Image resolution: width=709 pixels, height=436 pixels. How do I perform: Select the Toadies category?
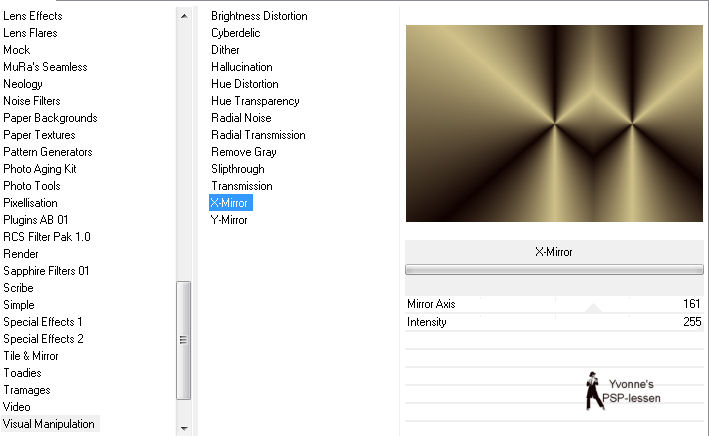point(22,373)
